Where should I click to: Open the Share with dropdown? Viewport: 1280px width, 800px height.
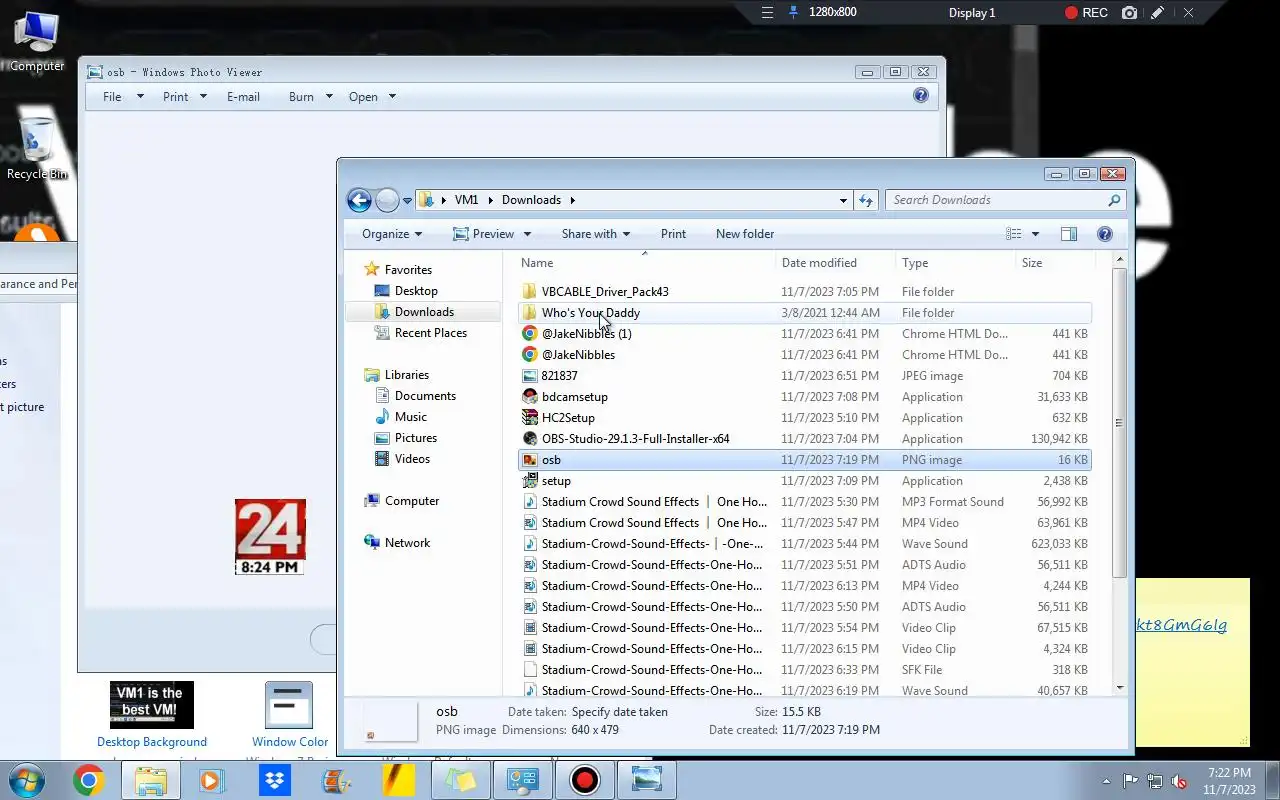coord(596,234)
